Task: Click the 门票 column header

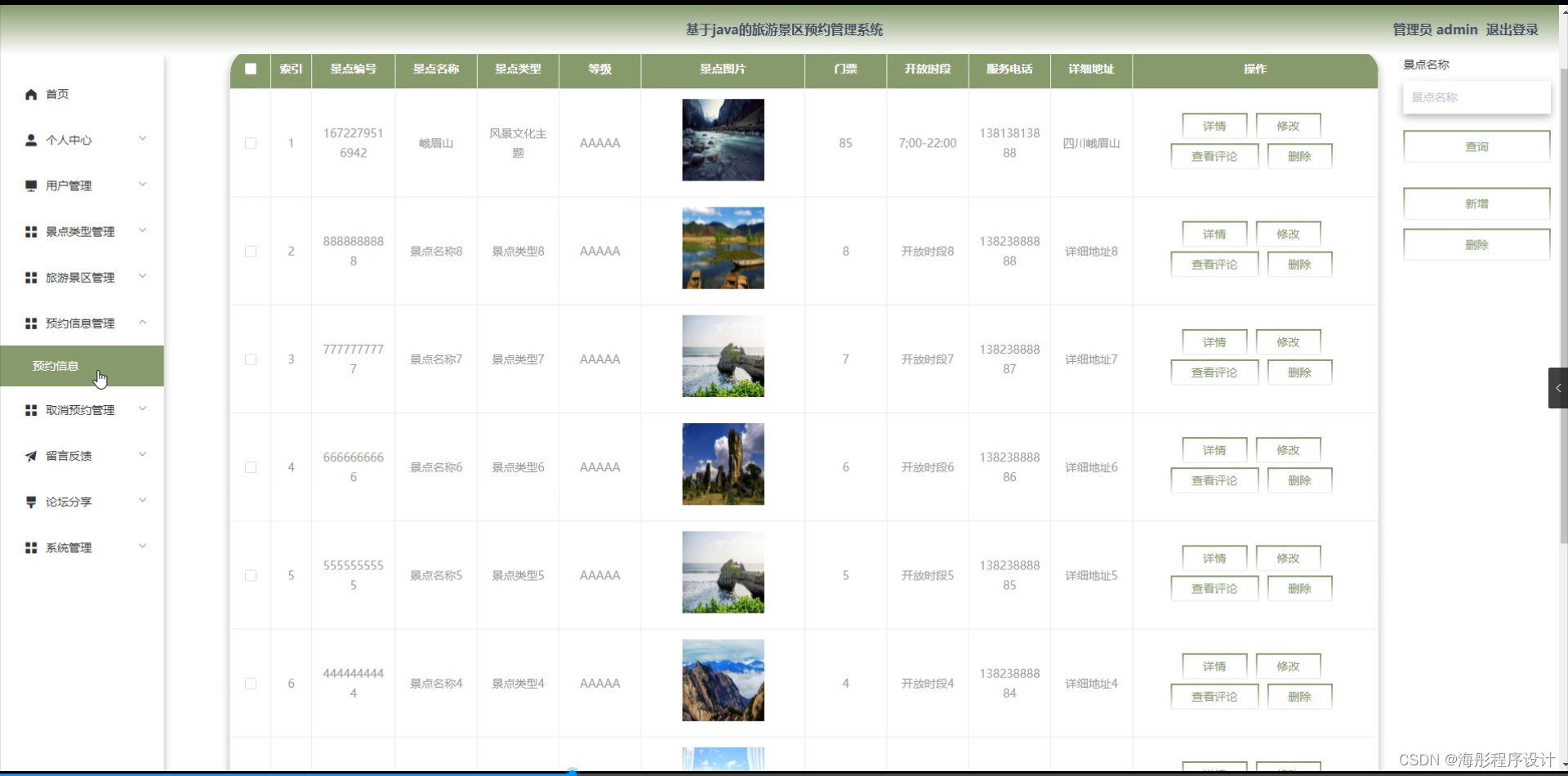Action: pyautogui.click(x=845, y=69)
